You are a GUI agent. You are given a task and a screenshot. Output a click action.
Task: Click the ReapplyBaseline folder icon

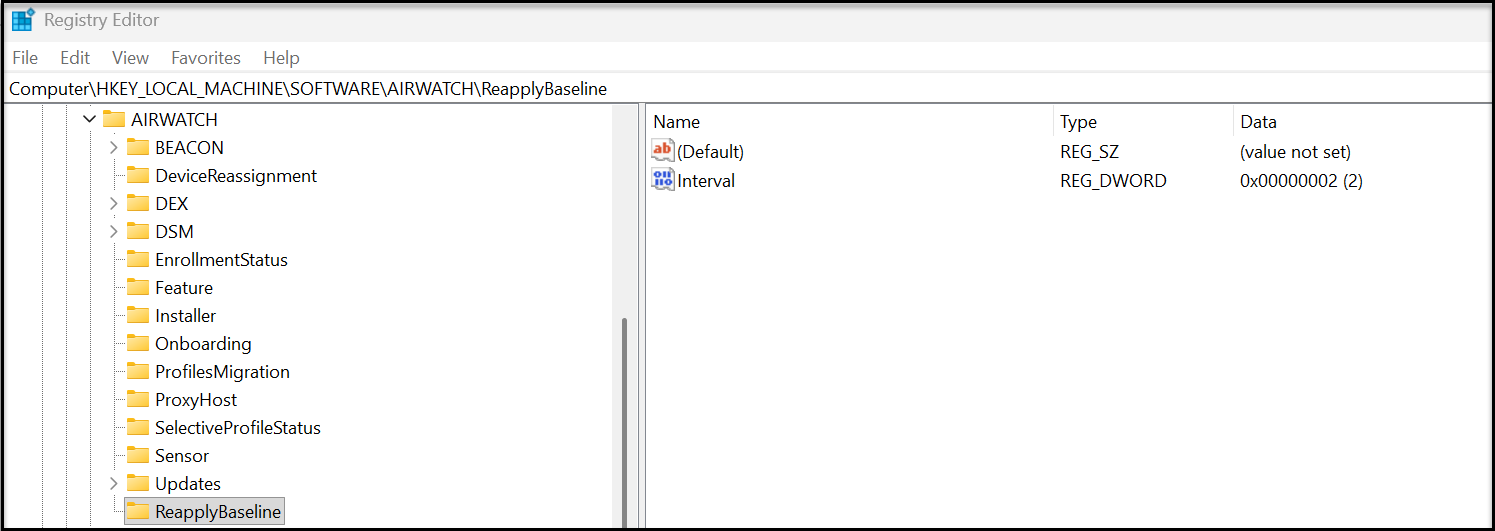tap(138, 512)
